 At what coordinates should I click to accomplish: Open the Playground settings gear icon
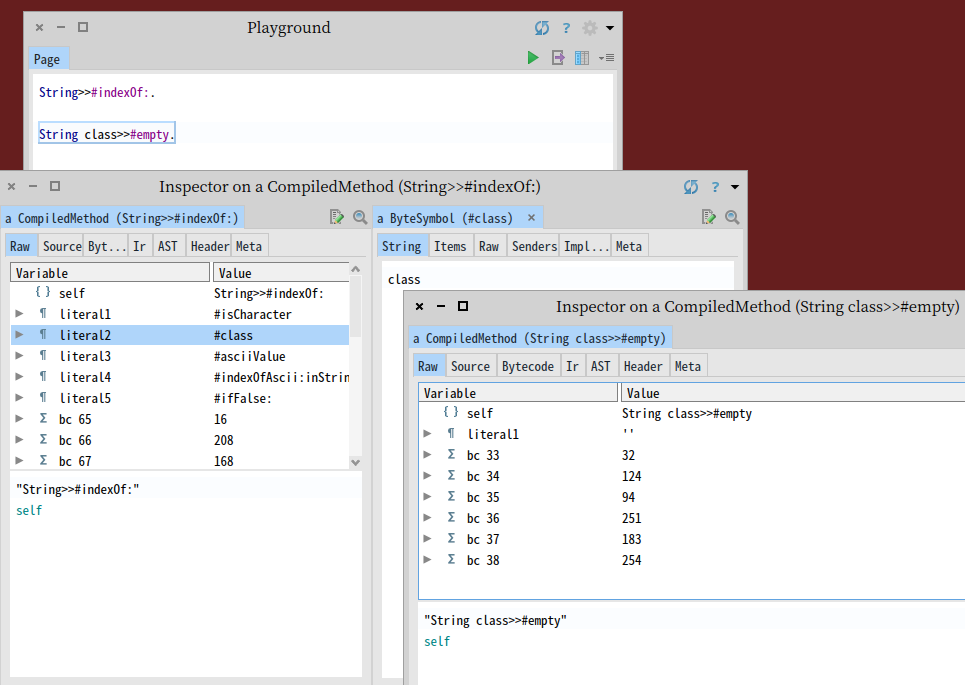pos(589,28)
